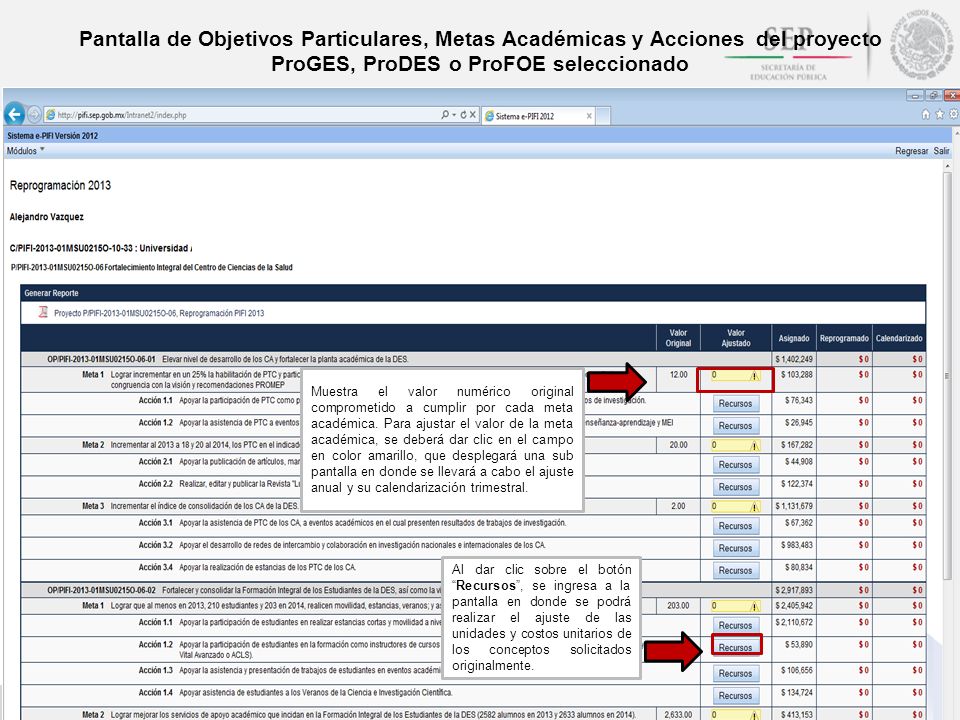This screenshot has width=960, height=720.
Task: Click yellow Valor Ajustado field for 203.00 meta
Action: (735, 606)
